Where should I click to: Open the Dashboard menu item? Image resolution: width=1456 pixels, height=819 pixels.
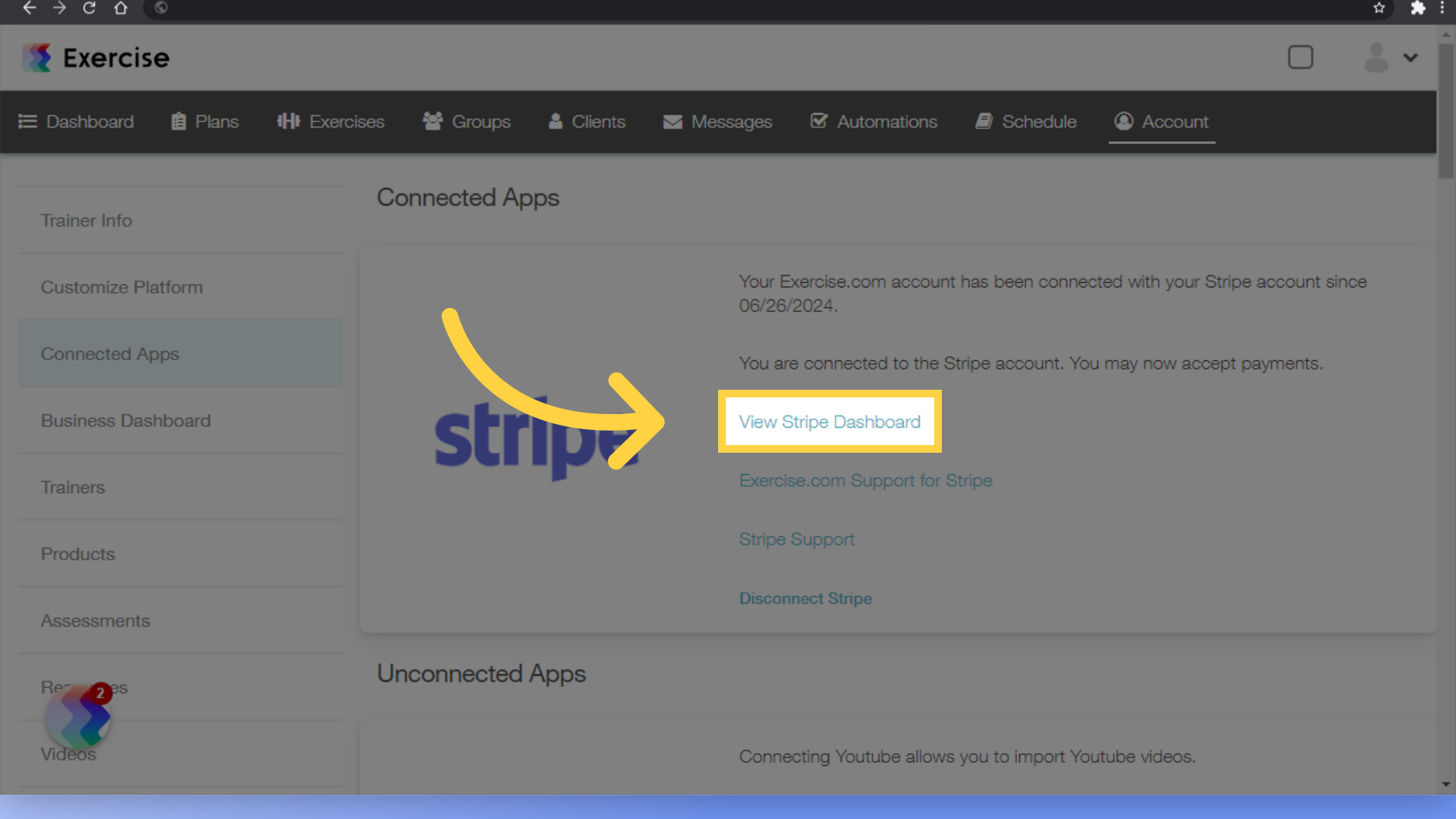[76, 121]
